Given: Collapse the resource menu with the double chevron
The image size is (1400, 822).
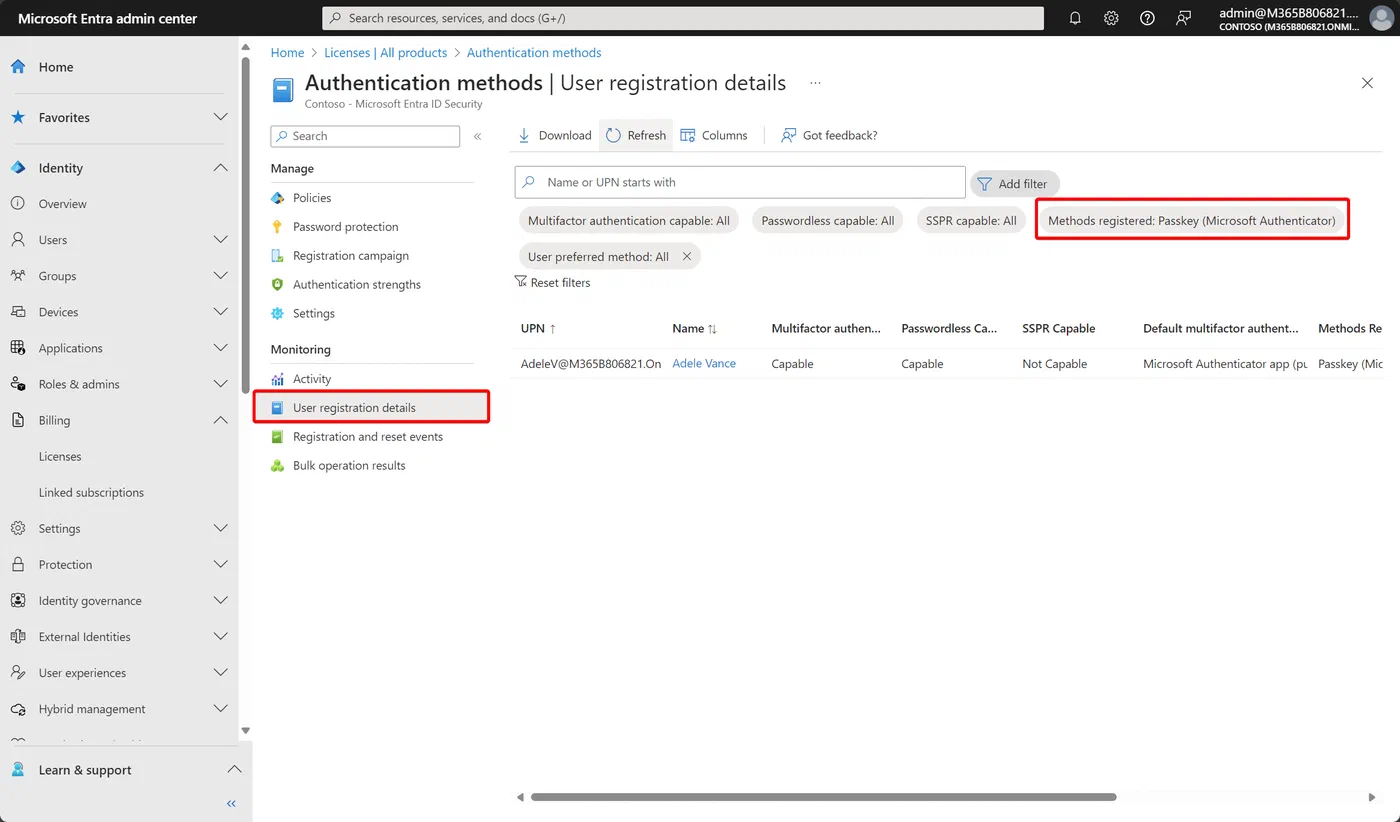Looking at the screenshot, I should [x=478, y=136].
